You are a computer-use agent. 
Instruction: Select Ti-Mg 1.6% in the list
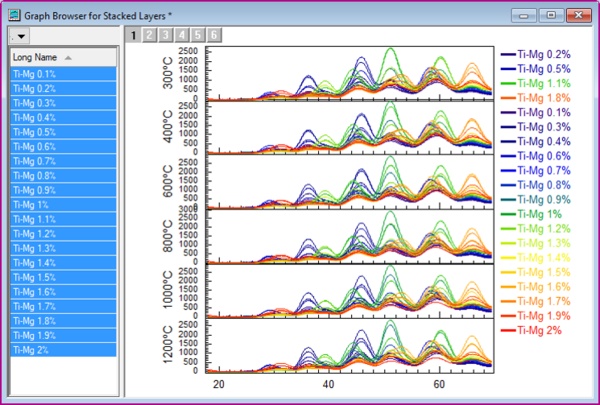[x=64, y=292]
